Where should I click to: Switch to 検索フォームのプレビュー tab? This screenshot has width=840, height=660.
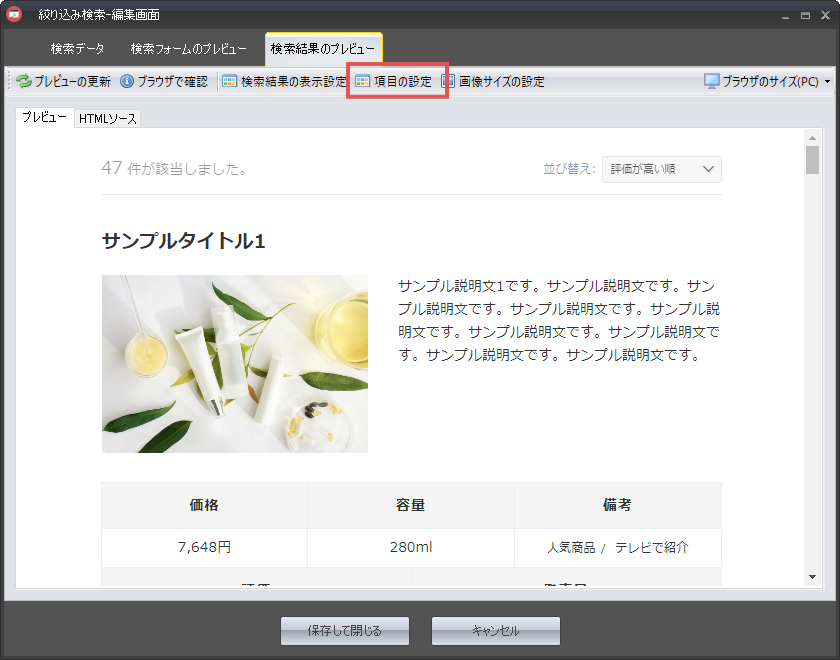pos(188,49)
